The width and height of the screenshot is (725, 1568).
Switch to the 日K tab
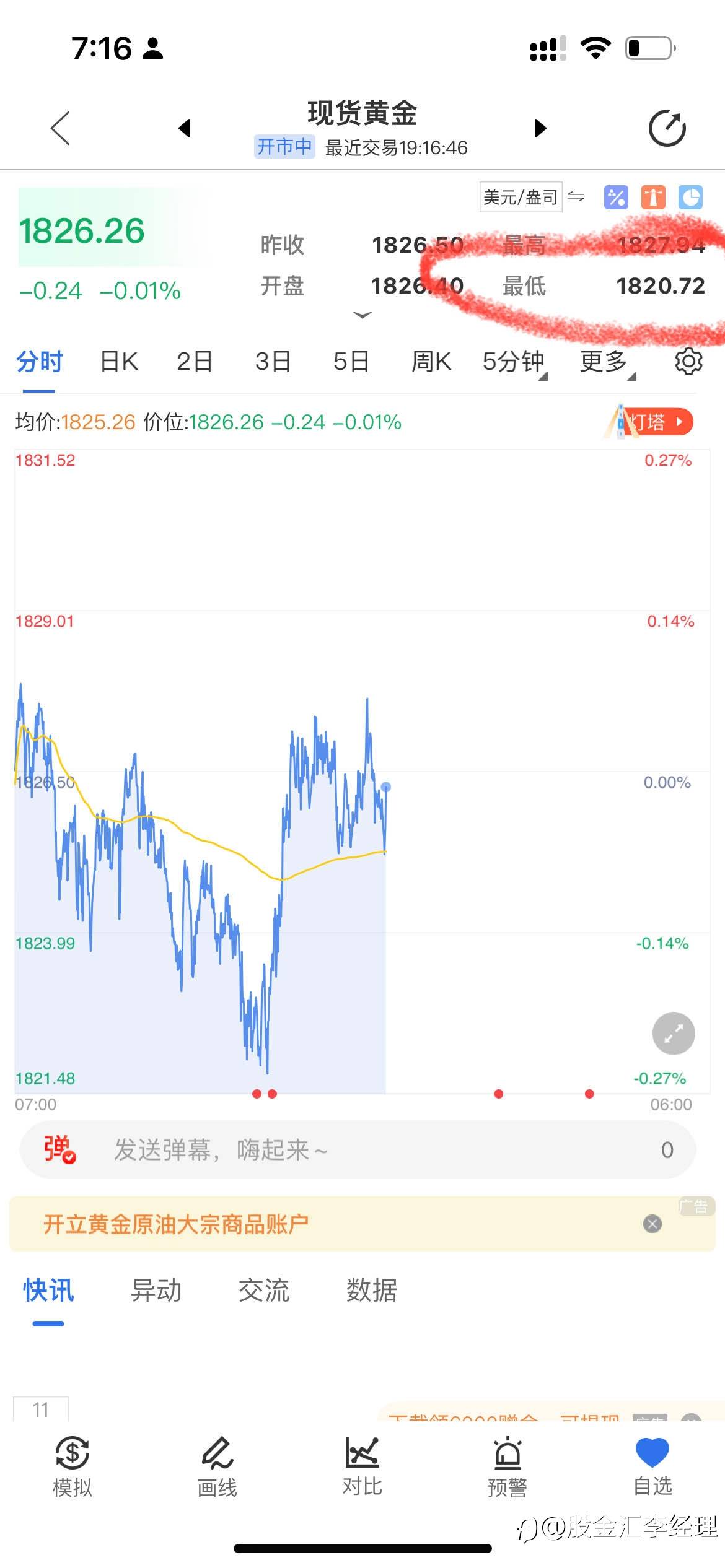pos(119,362)
